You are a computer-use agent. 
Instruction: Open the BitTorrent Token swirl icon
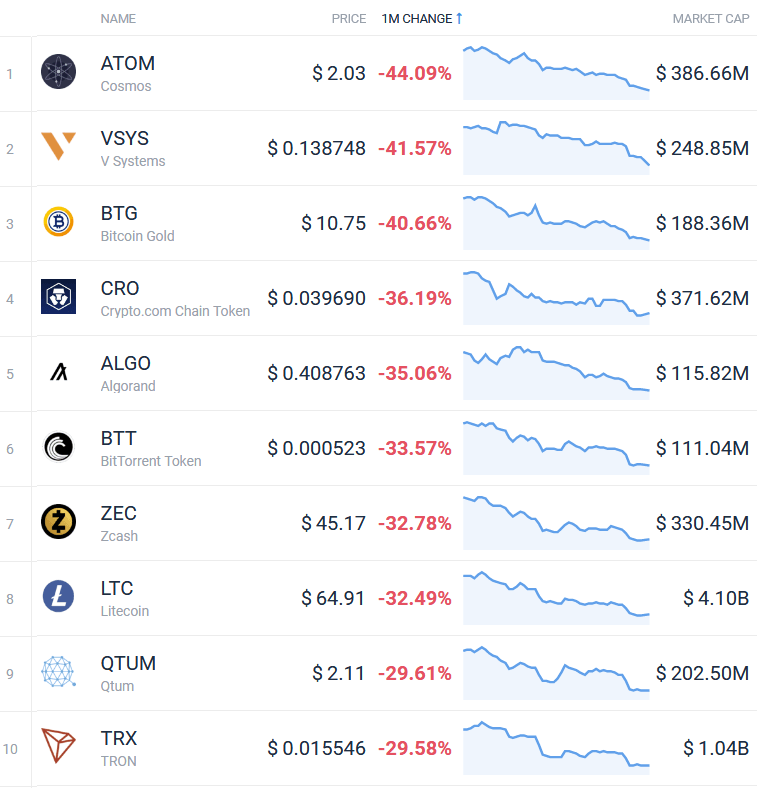click(x=58, y=447)
